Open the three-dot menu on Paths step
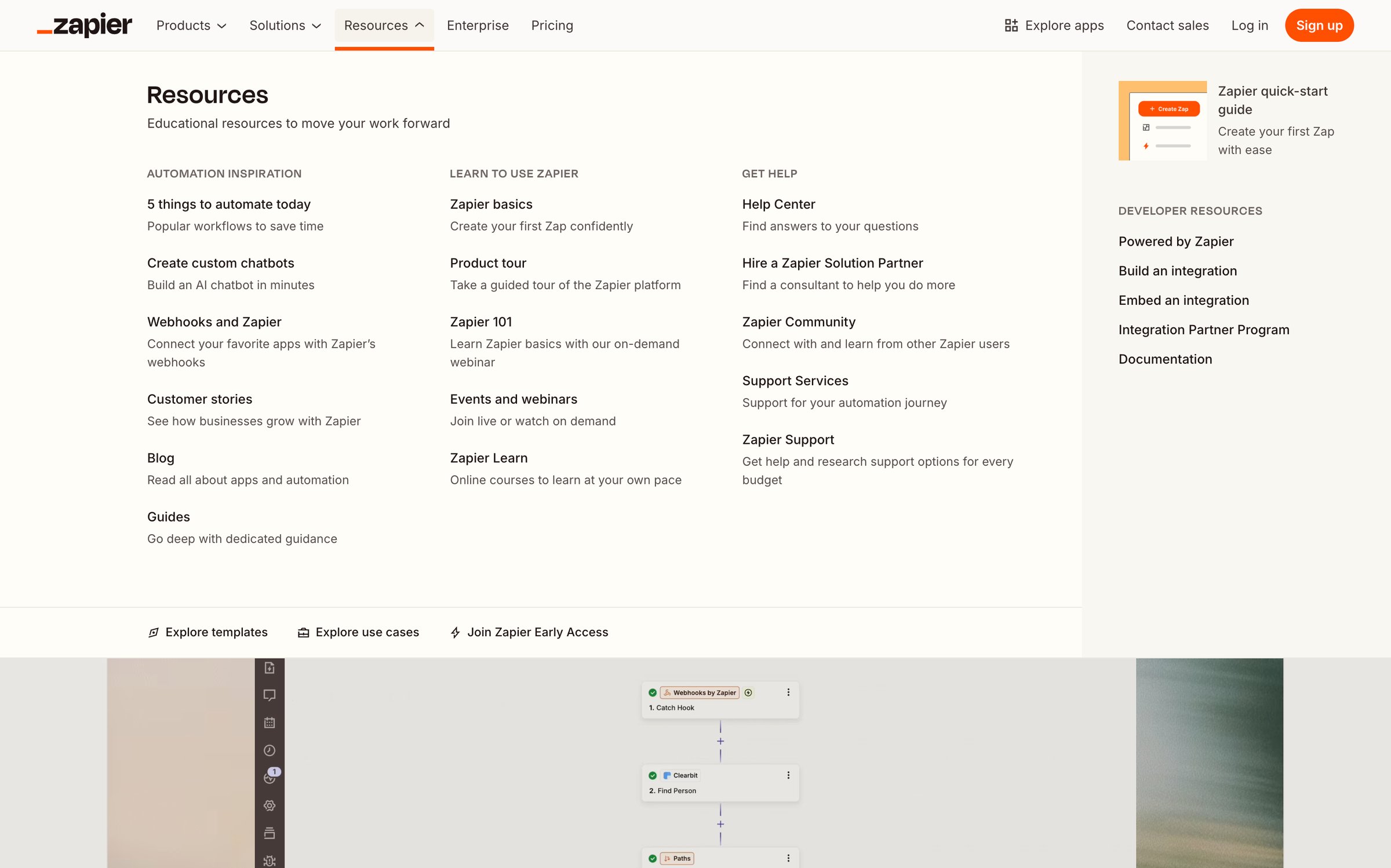The image size is (1391, 868). coord(788,858)
